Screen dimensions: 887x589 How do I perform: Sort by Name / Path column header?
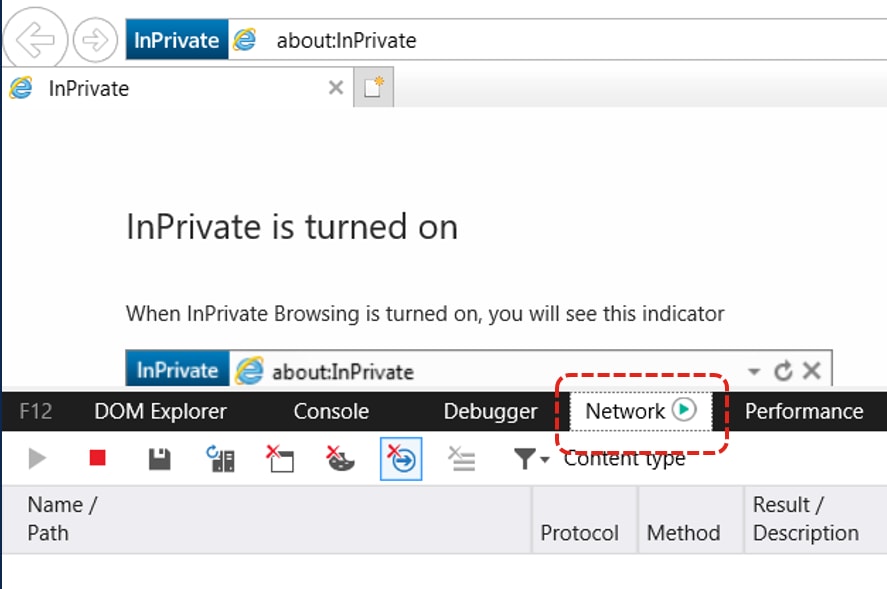(267, 519)
